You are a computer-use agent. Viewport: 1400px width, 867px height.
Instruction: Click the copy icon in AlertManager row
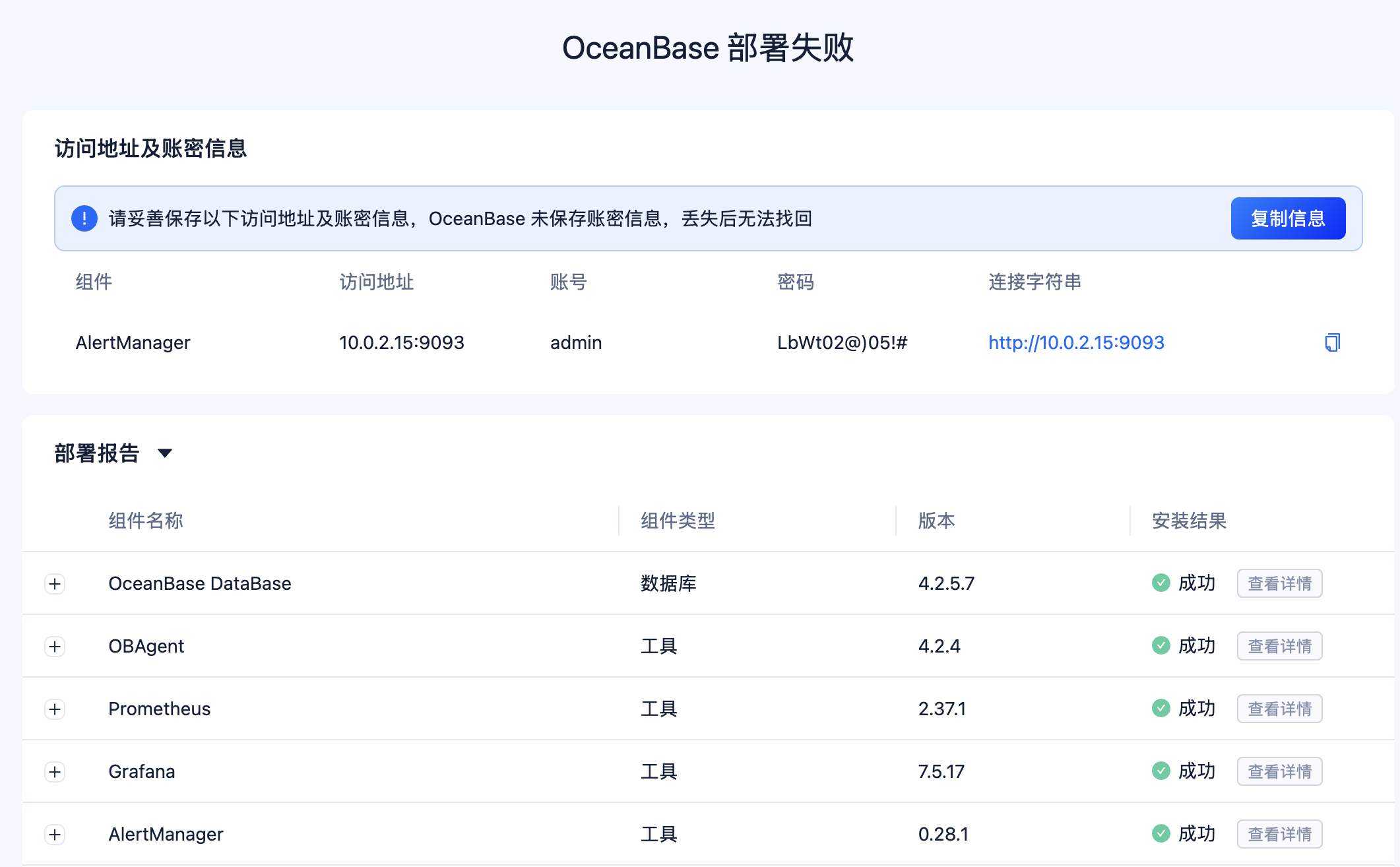coord(1332,342)
